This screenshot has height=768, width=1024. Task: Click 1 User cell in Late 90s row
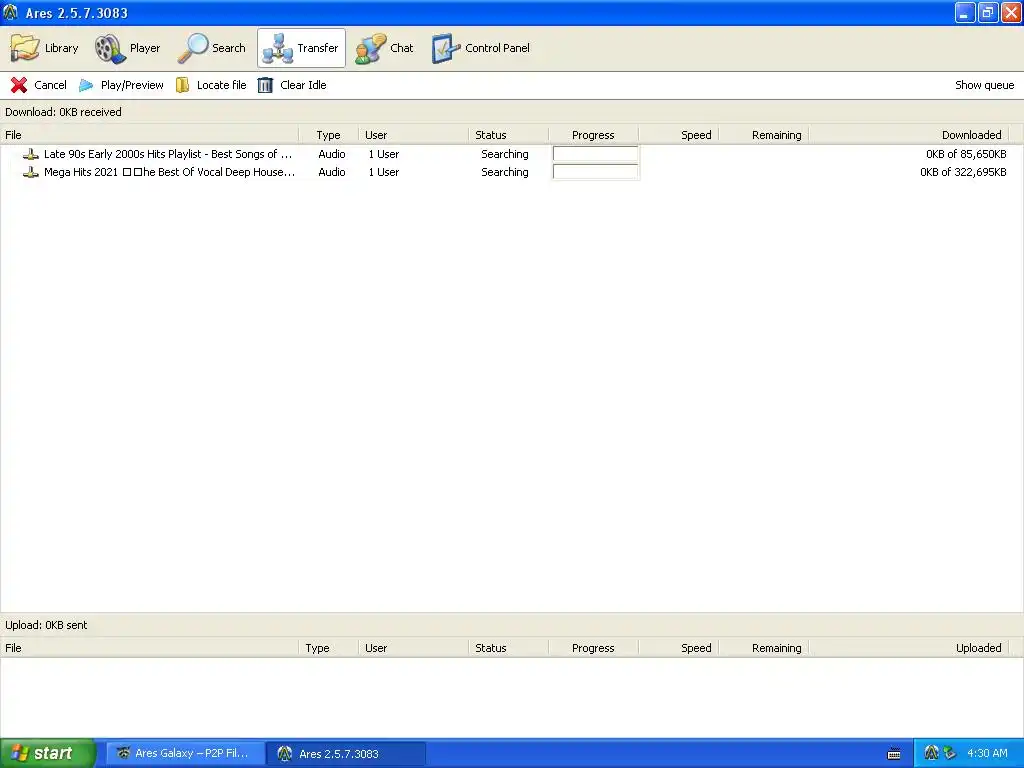point(384,154)
